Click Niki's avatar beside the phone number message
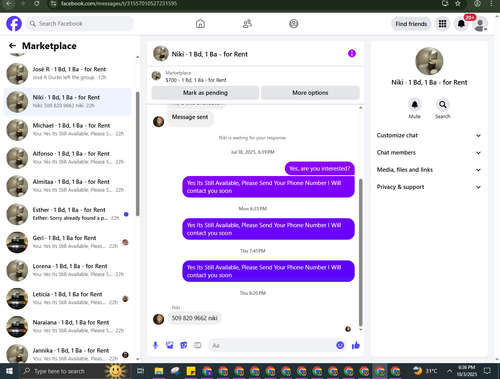The width and height of the screenshot is (500, 379). coord(158,319)
